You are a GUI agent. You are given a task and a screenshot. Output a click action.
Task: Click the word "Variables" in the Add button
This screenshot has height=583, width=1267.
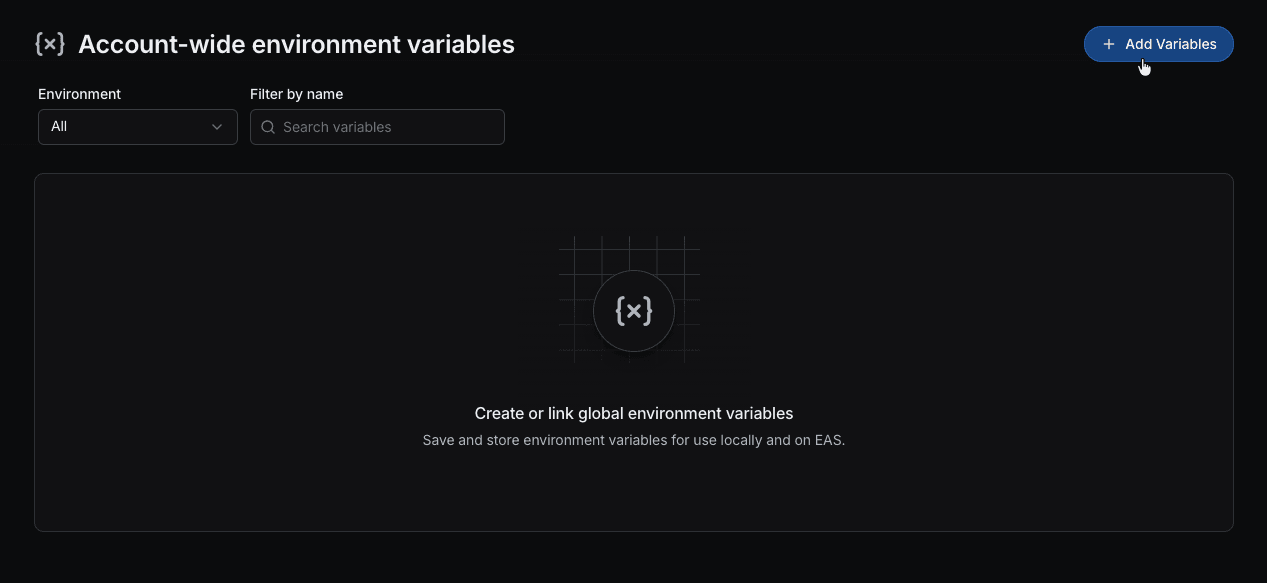coord(1186,44)
